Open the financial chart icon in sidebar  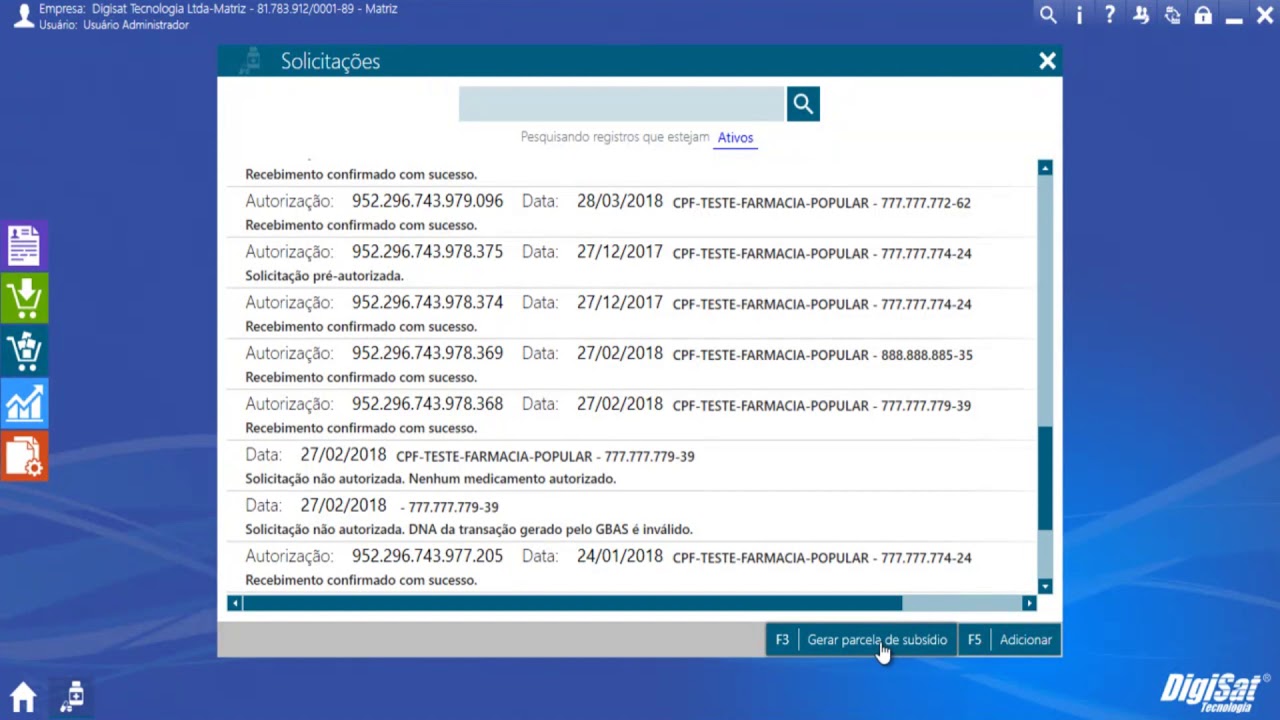click(24, 404)
